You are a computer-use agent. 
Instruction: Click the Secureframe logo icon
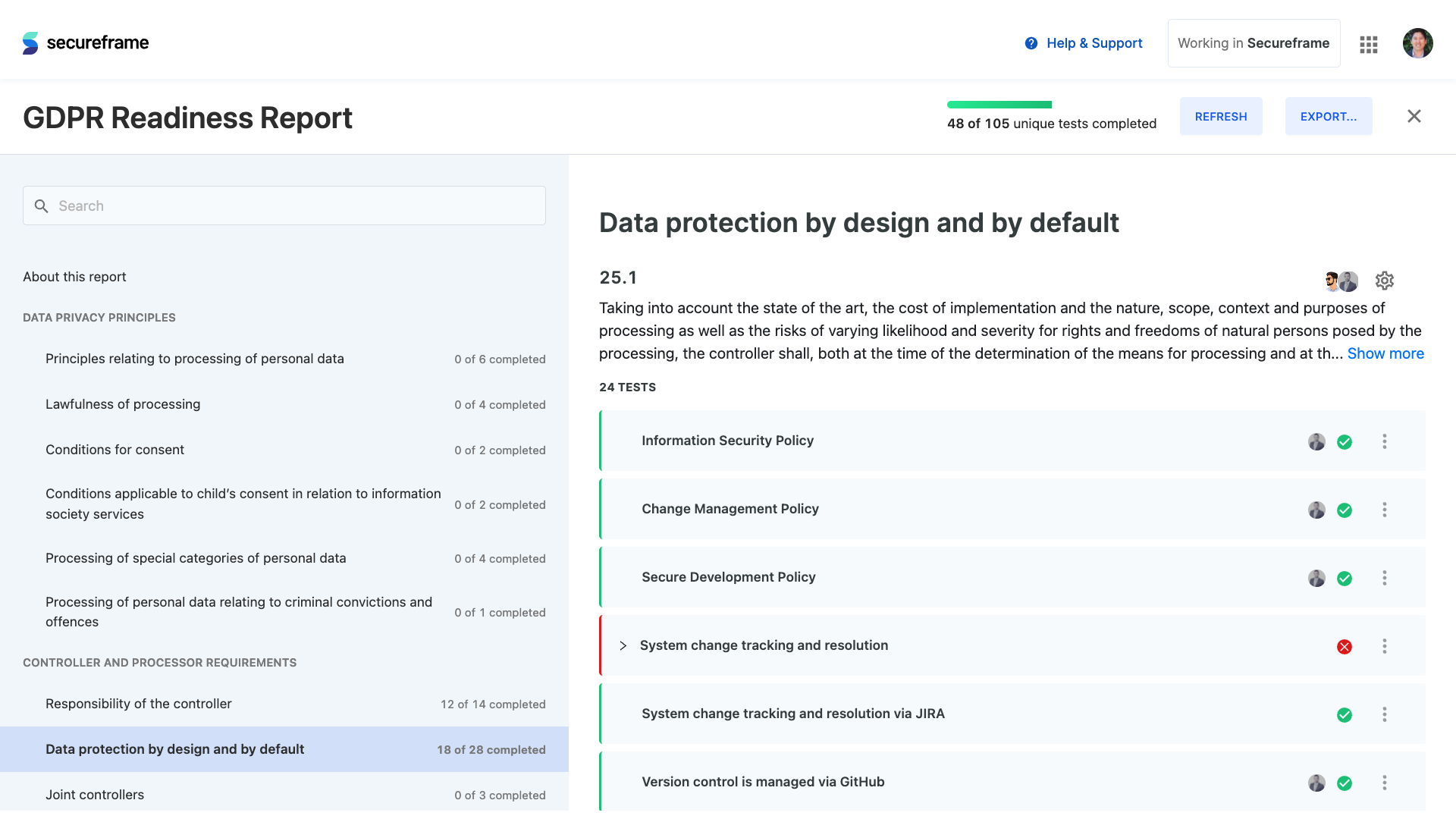tap(30, 43)
